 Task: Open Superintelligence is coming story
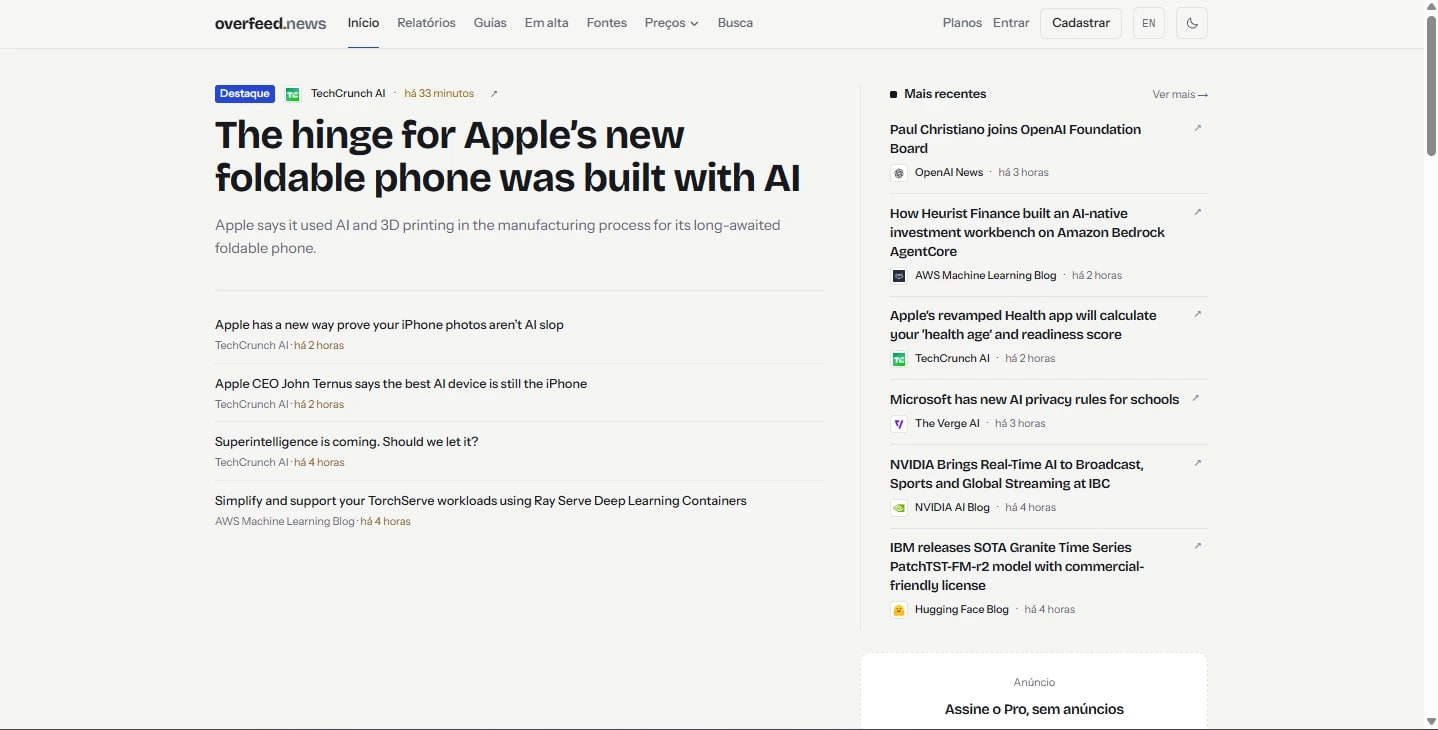347,442
